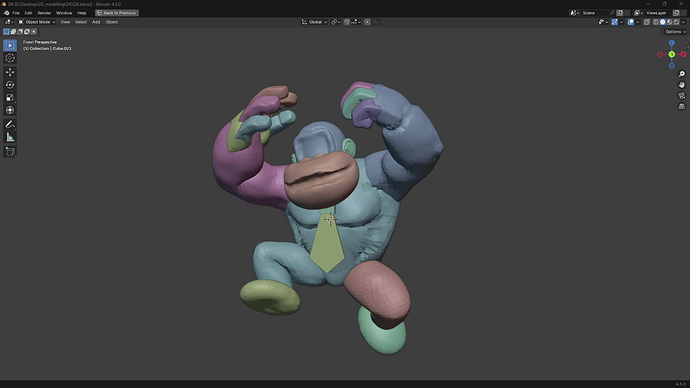Click the red X axis gizmo circle
690x388 pixels.
click(x=683, y=54)
